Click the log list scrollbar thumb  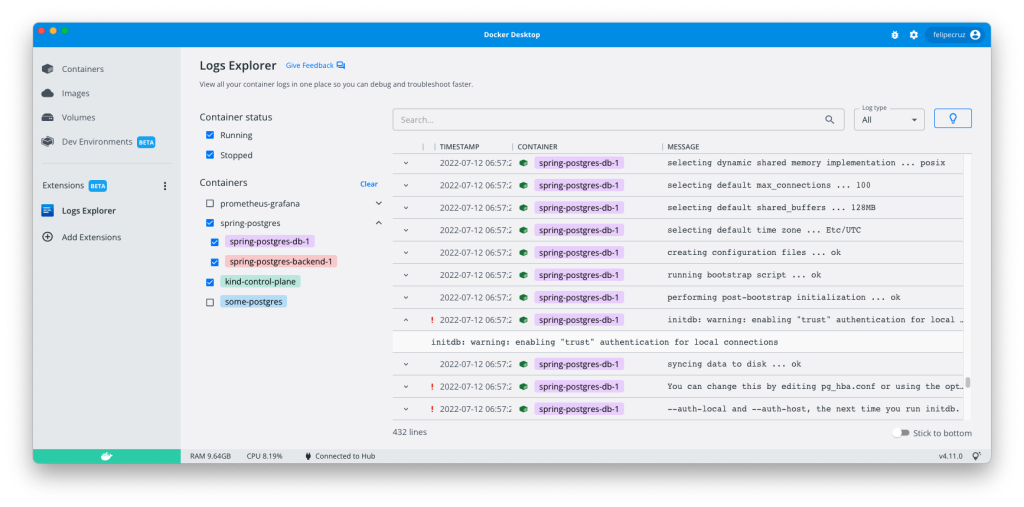tap(968, 382)
